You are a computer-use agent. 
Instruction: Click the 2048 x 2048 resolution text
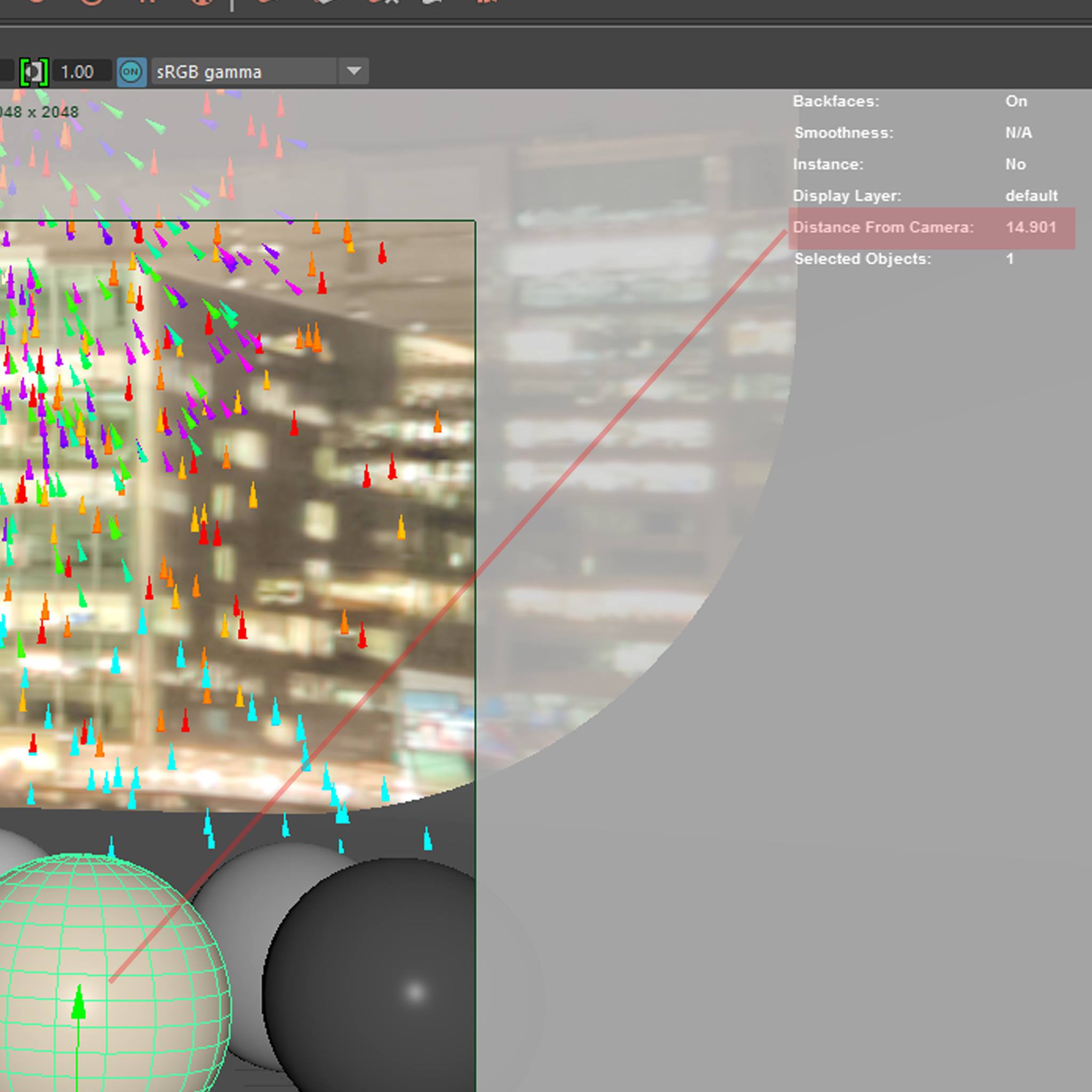pos(38,112)
